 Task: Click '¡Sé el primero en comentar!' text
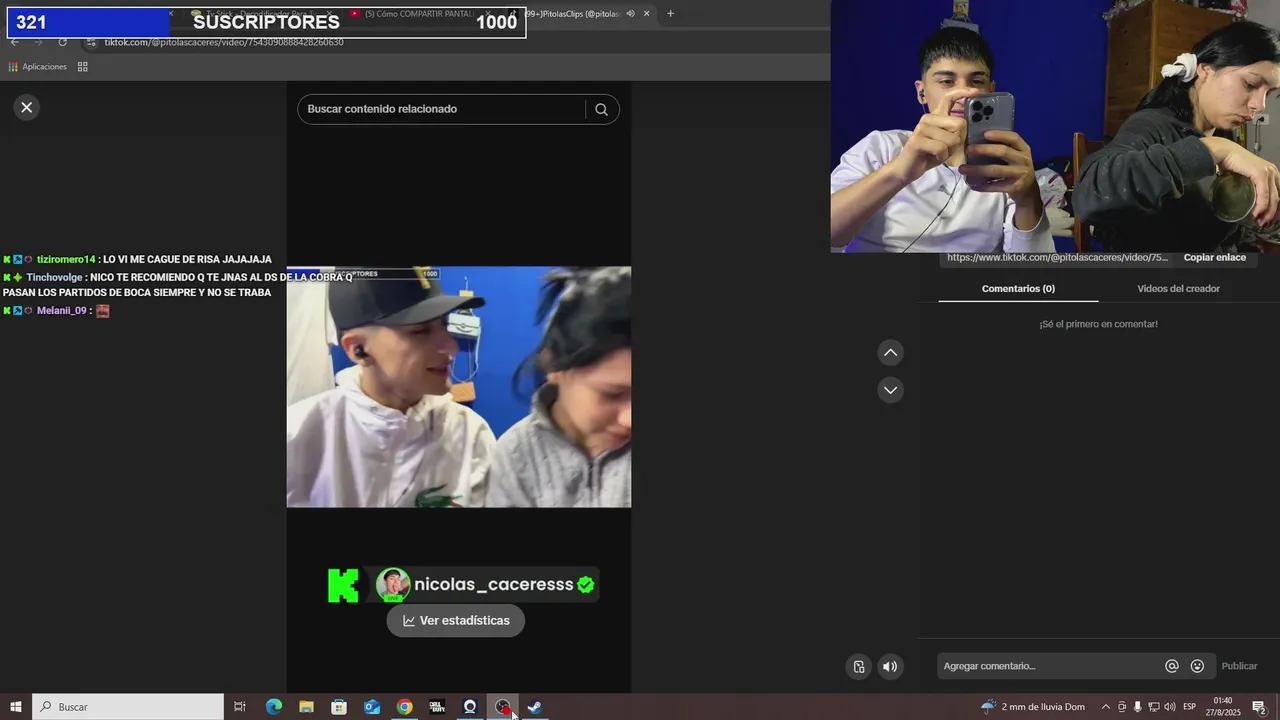pos(1098,324)
